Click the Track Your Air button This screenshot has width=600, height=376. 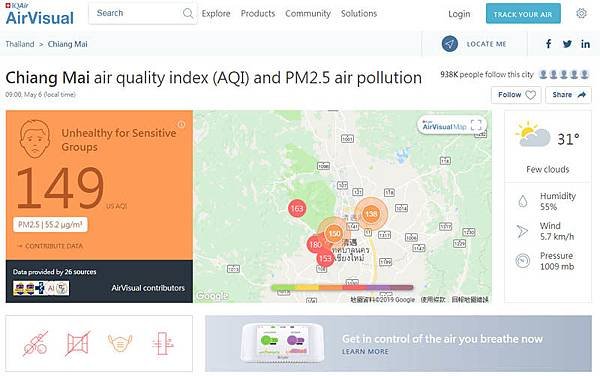(x=523, y=14)
